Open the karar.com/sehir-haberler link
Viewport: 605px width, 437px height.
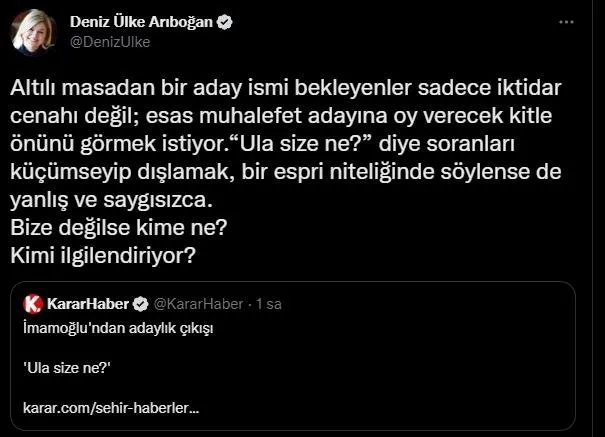[x=110, y=408]
